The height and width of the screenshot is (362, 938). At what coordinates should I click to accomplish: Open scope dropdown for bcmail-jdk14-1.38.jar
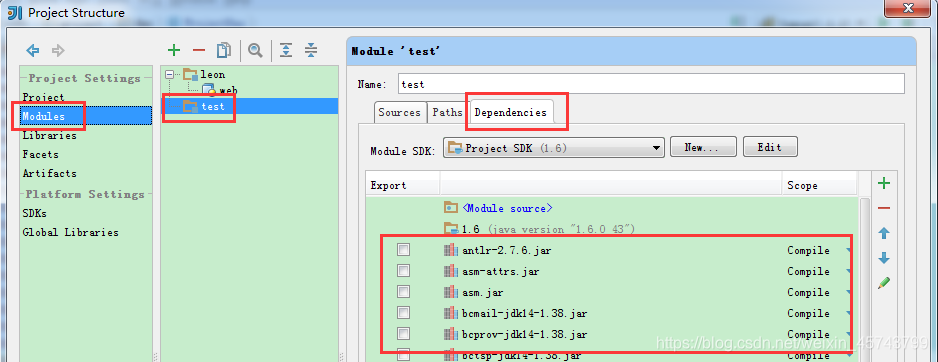(x=849, y=314)
